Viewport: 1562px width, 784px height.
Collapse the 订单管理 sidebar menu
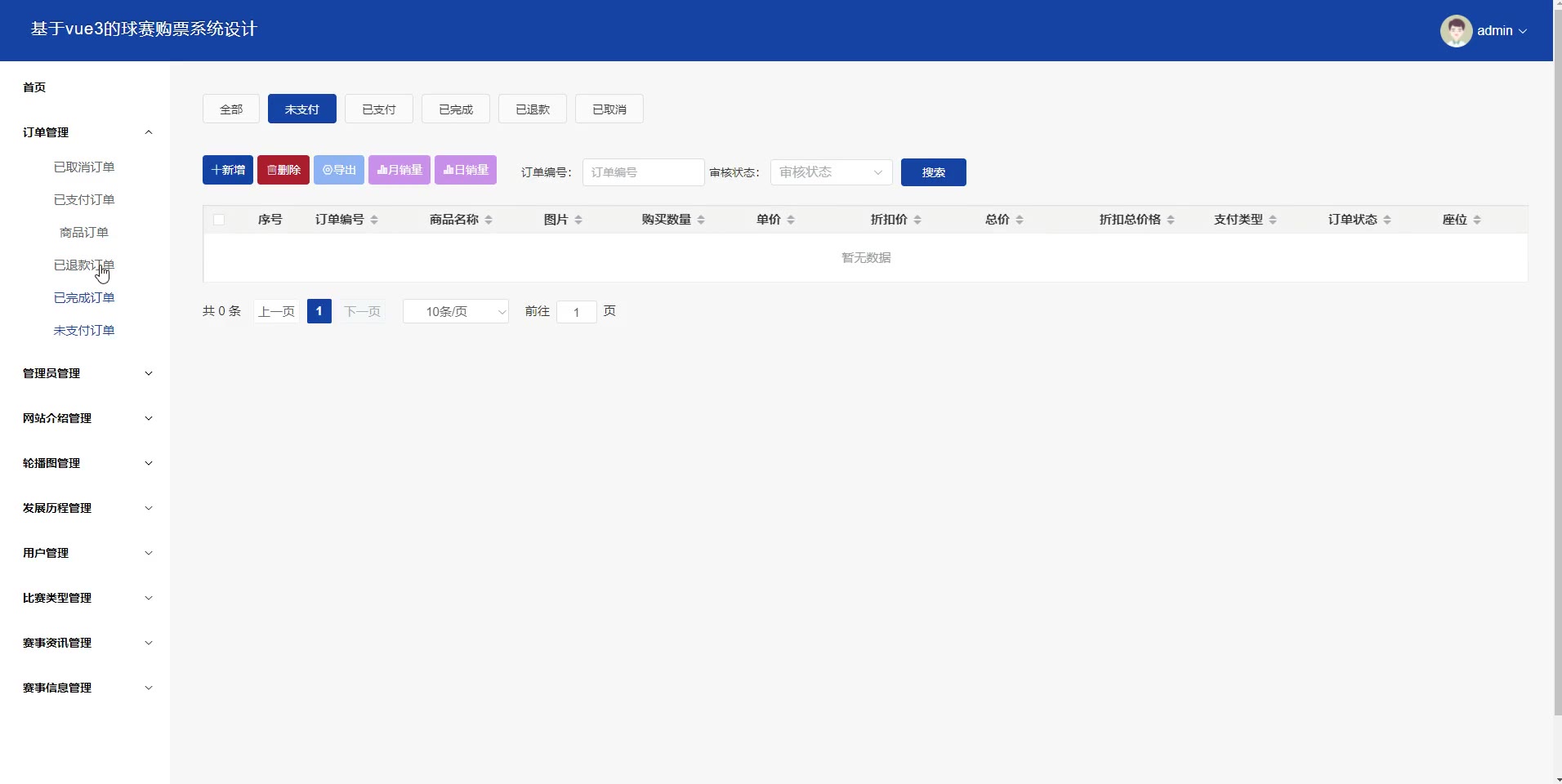86,132
